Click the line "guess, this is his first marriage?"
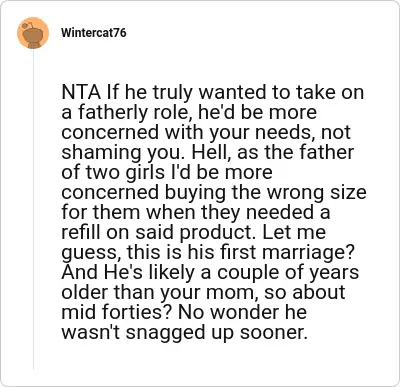Image resolution: width=400 pixels, height=387 pixels. pyautogui.click(x=207, y=252)
